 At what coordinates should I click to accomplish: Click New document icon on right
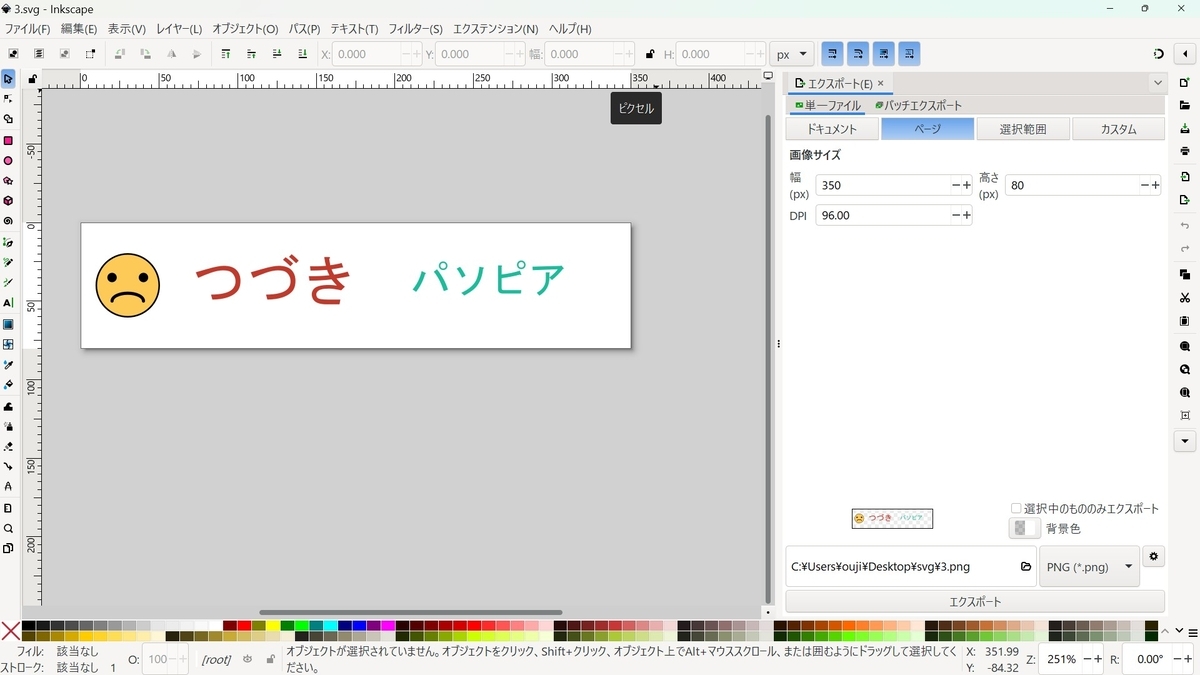click(1185, 82)
